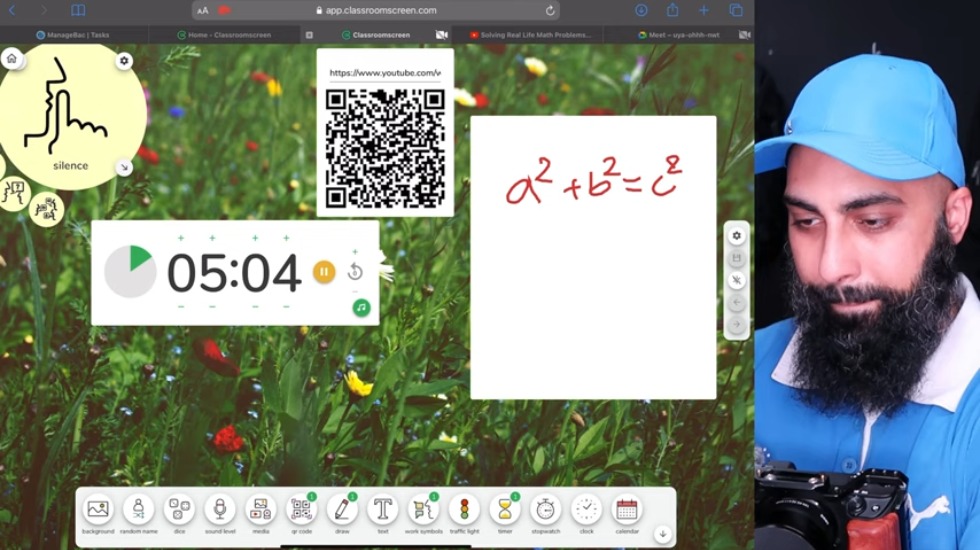Add a dice widget
This screenshot has height=550, width=980.
[x=179, y=510]
